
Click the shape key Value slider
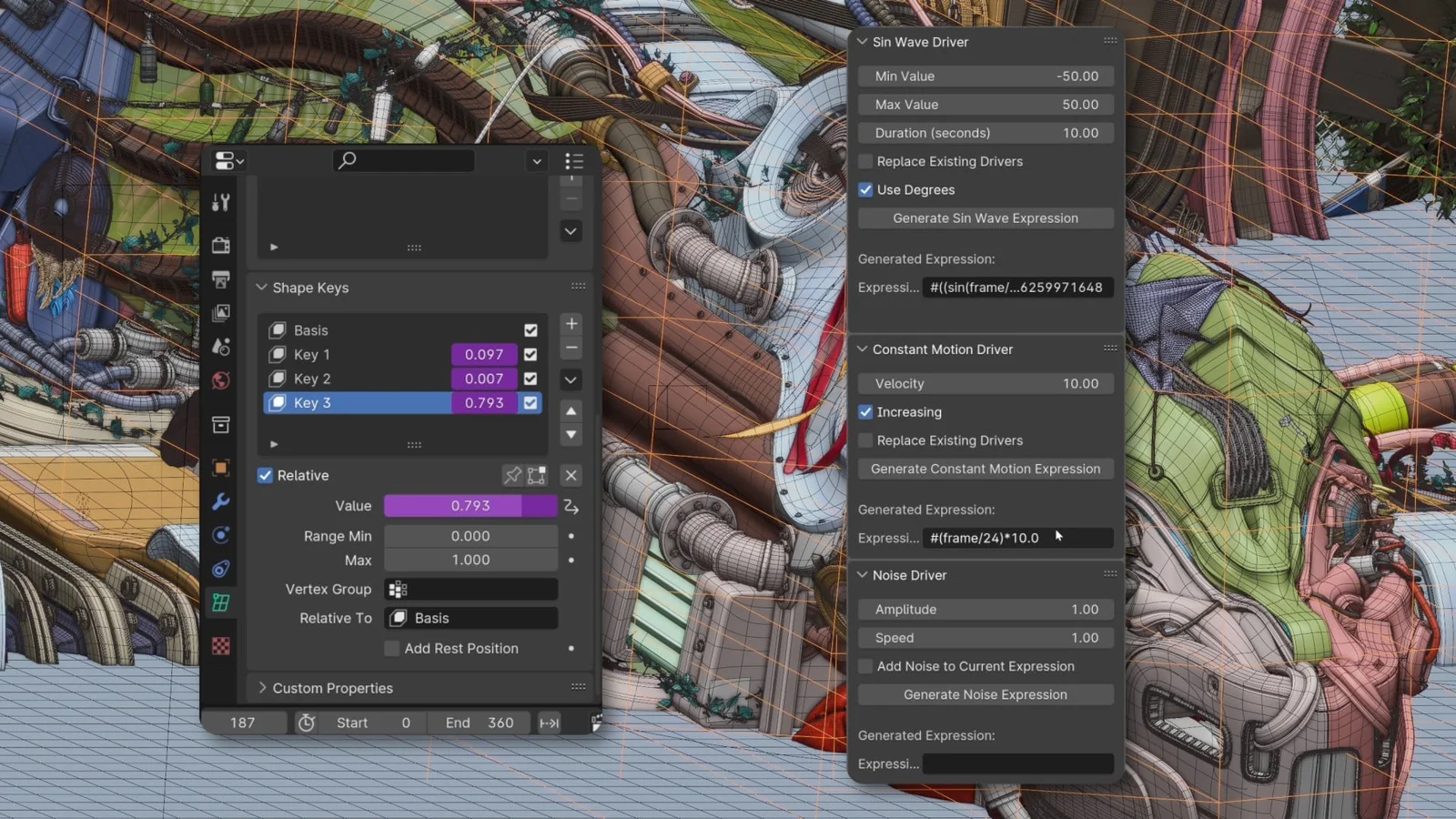pyautogui.click(x=470, y=506)
